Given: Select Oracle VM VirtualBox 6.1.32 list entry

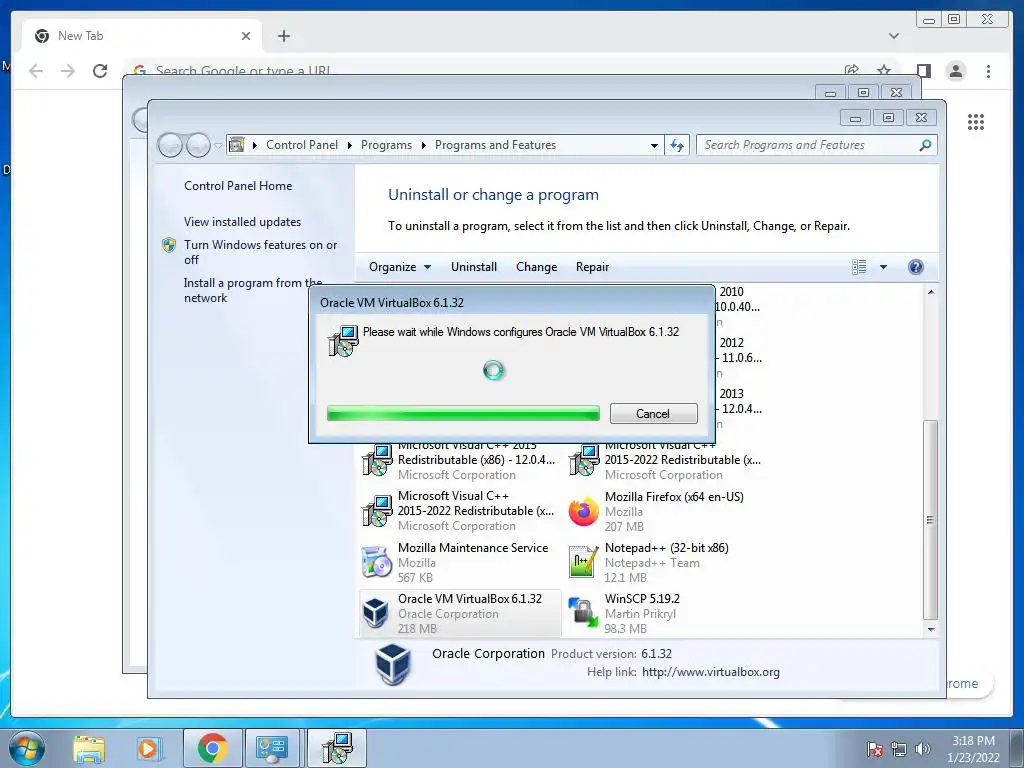Looking at the screenshot, I should click(460, 613).
